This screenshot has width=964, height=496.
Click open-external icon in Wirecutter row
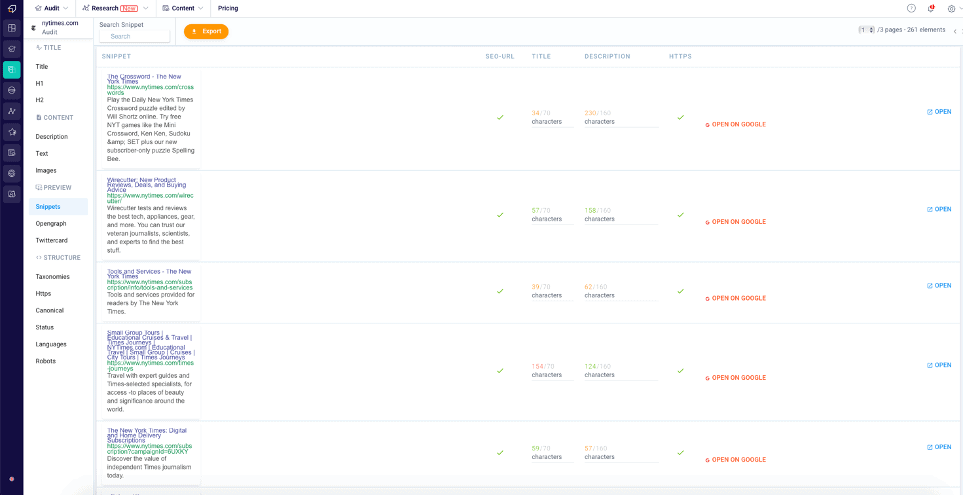tap(930, 210)
